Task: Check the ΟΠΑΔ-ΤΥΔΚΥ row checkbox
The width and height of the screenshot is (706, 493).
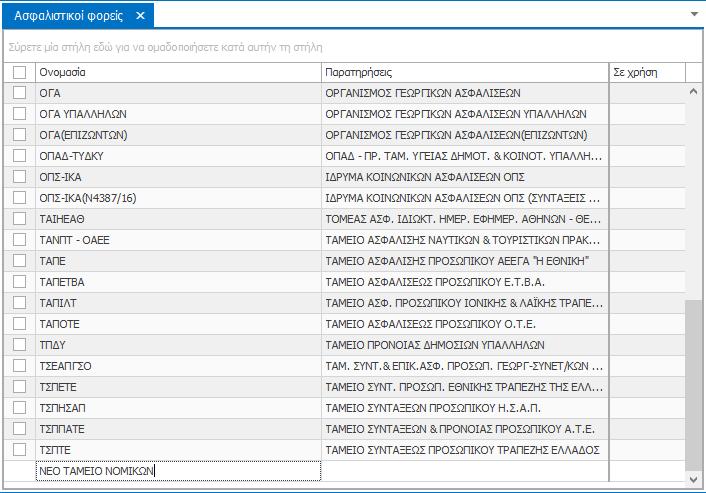Action: click(x=19, y=156)
